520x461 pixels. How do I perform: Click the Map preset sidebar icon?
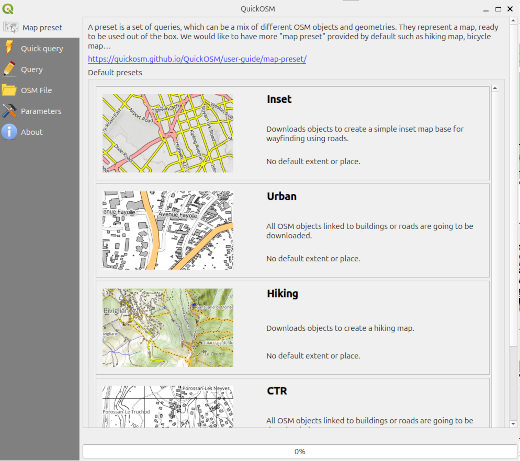[x=10, y=27]
